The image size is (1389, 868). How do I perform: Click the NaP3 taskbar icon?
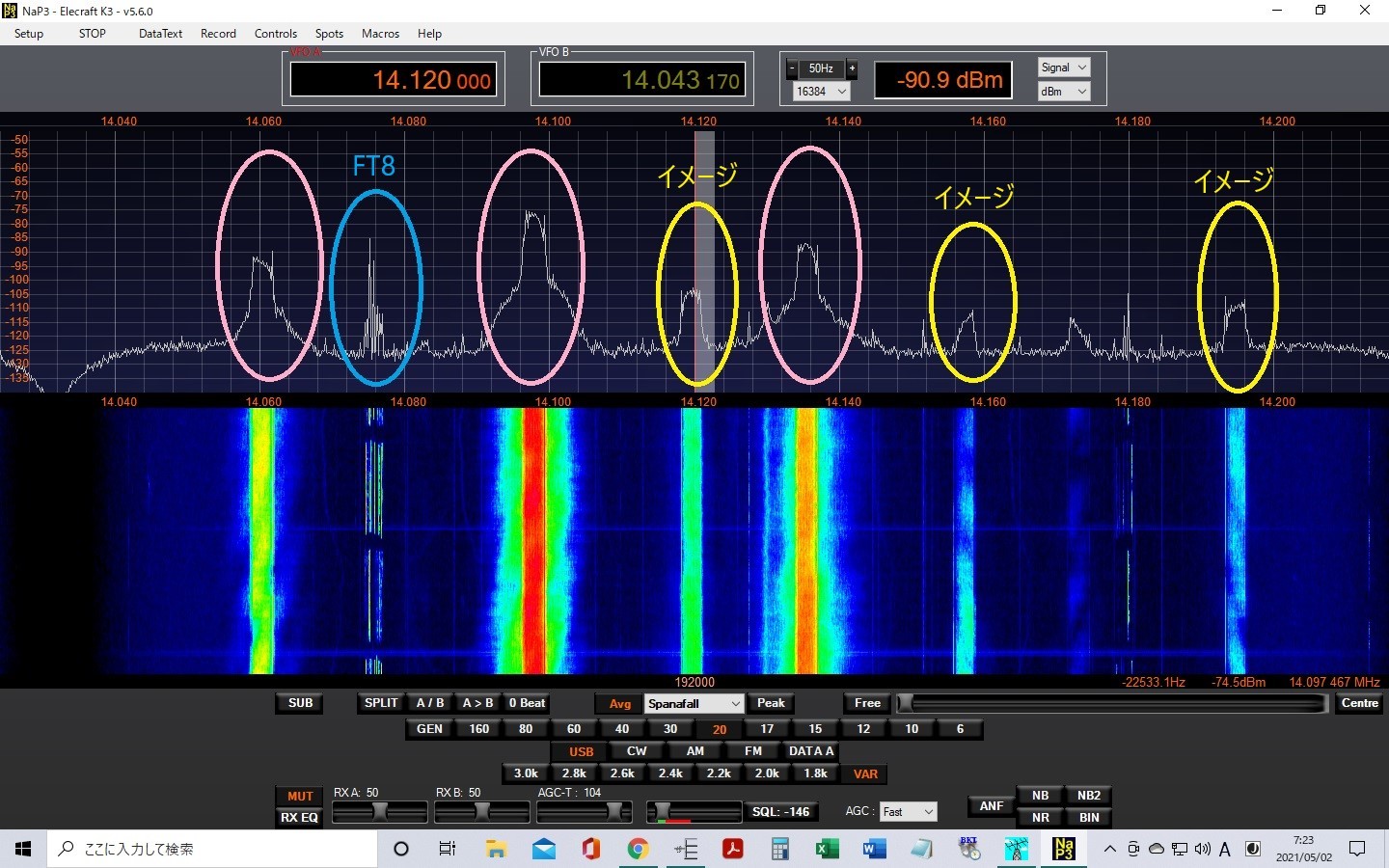click(1063, 849)
